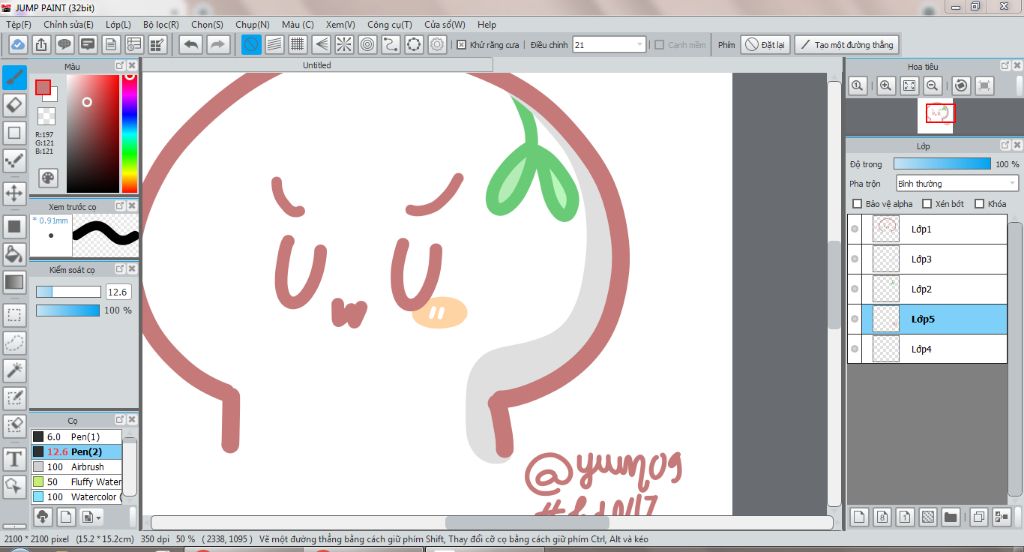Toggle visibility of layer Lớp2
The image size is (1024, 552).
click(x=855, y=289)
